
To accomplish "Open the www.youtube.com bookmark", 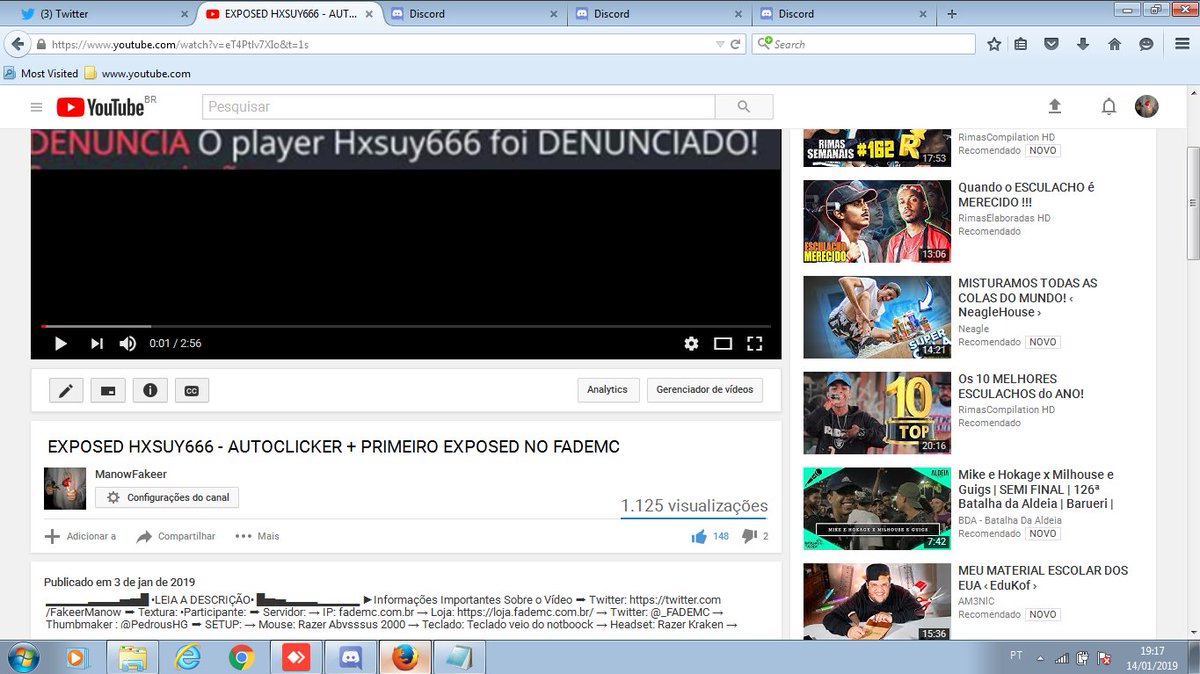I will (x=137, y=73).
